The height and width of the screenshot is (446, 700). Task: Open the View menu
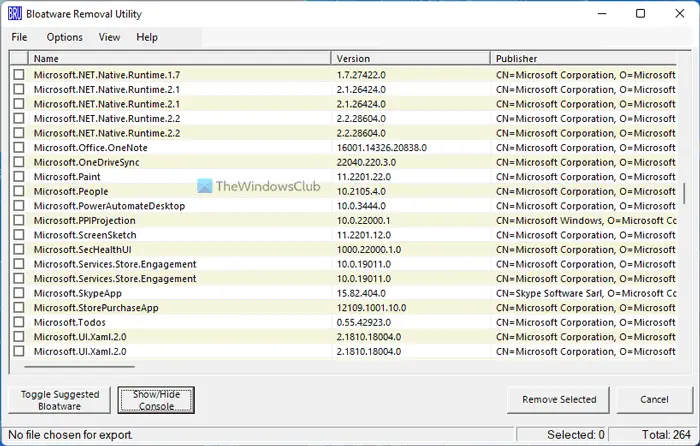click(x=109, y=37)
